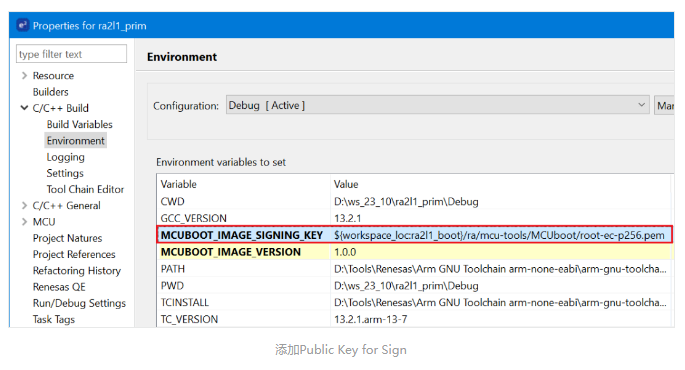Select the Environment tree item

tap(76, 141)
